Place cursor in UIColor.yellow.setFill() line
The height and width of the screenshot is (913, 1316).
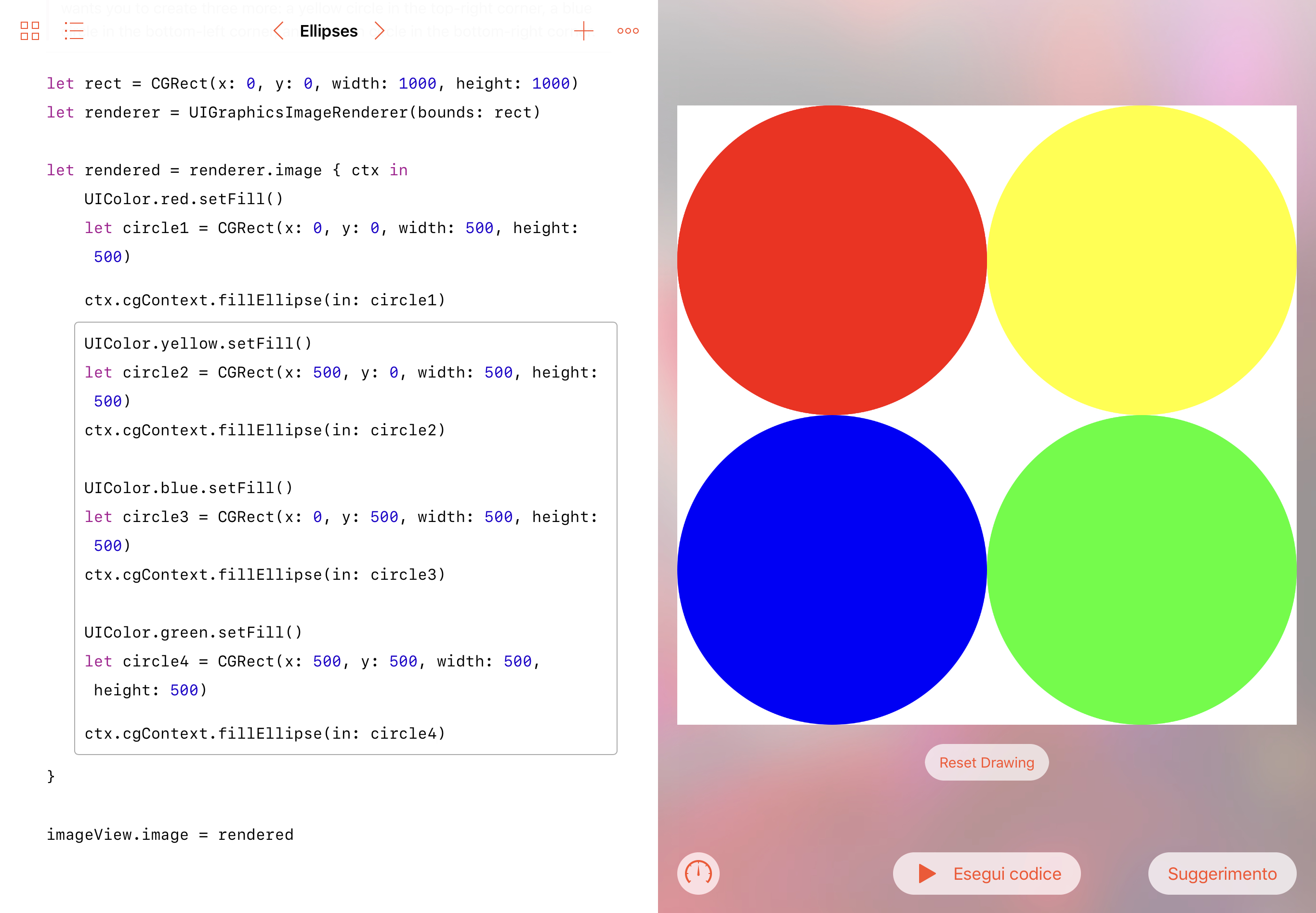(x=198, y=343)
